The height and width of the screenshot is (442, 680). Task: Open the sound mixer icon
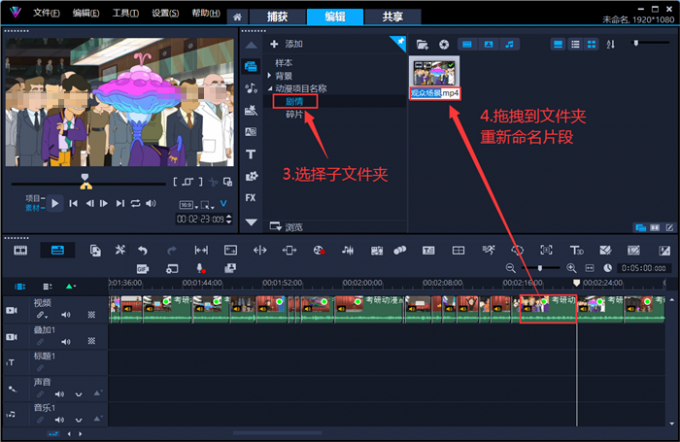tap(348, 250)
